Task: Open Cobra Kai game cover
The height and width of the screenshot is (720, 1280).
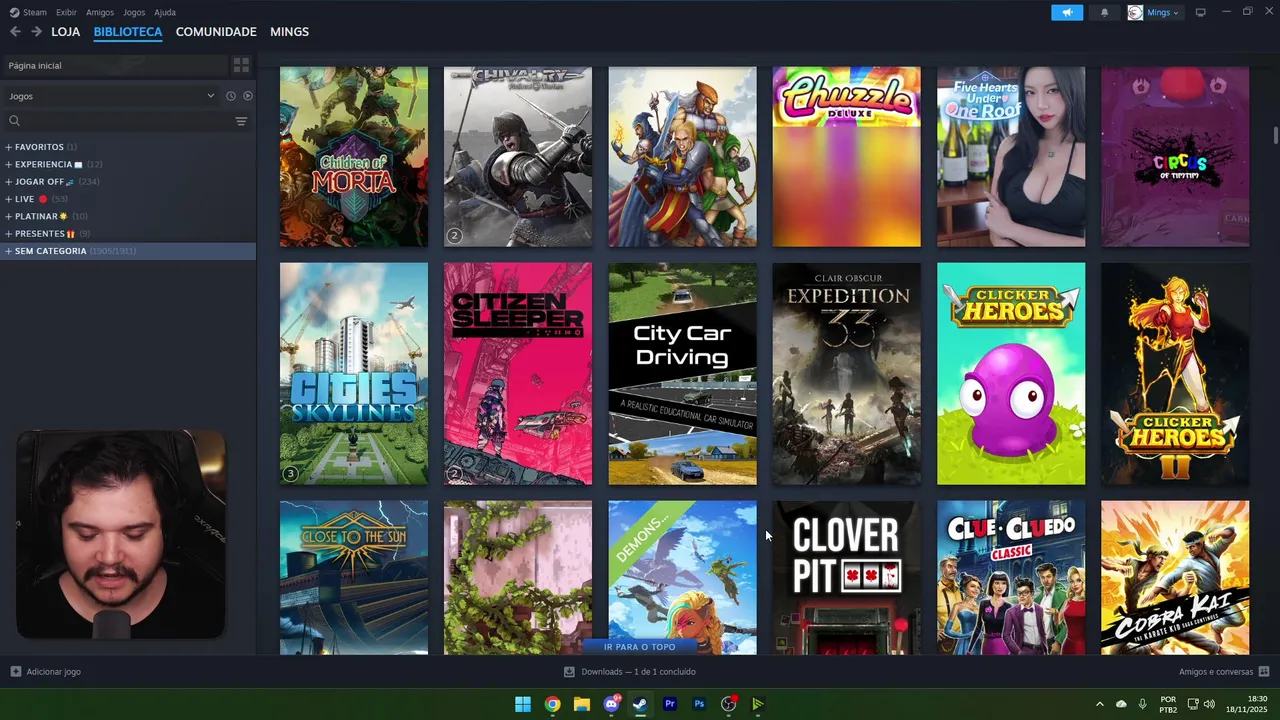Action: click(x=1175, y=578)
